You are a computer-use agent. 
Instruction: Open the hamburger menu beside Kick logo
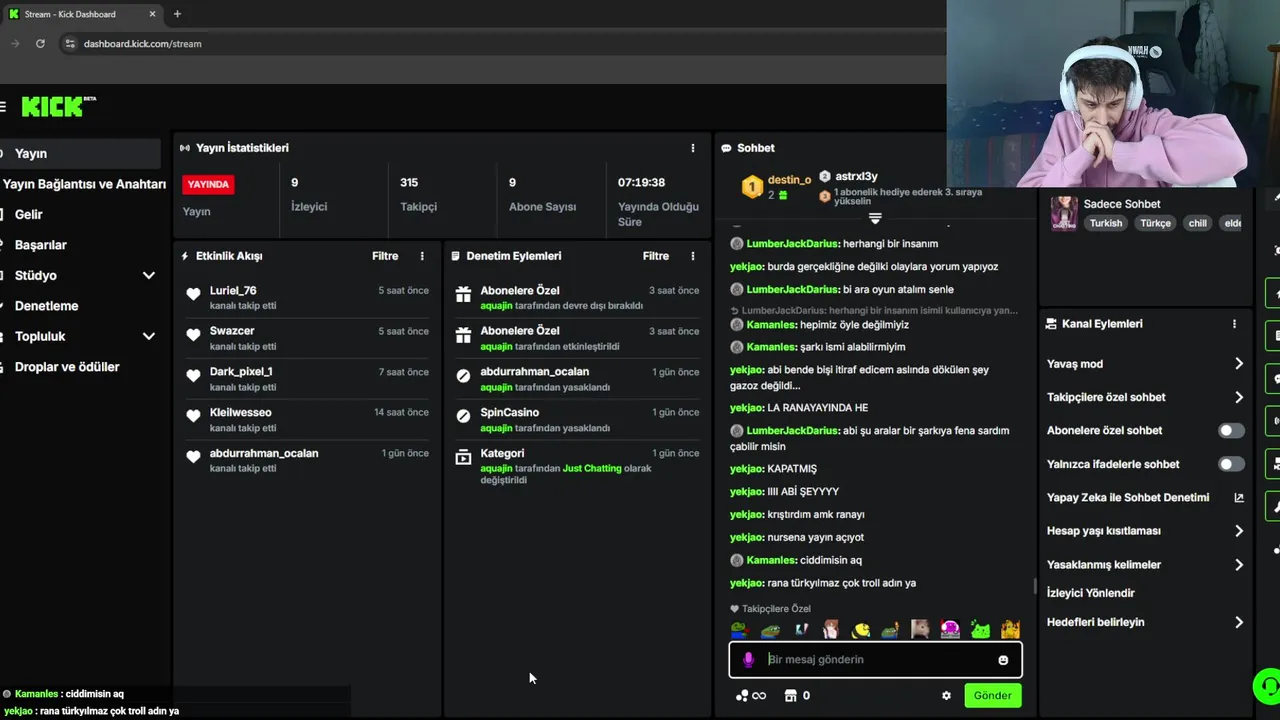[x=3, y=106]
